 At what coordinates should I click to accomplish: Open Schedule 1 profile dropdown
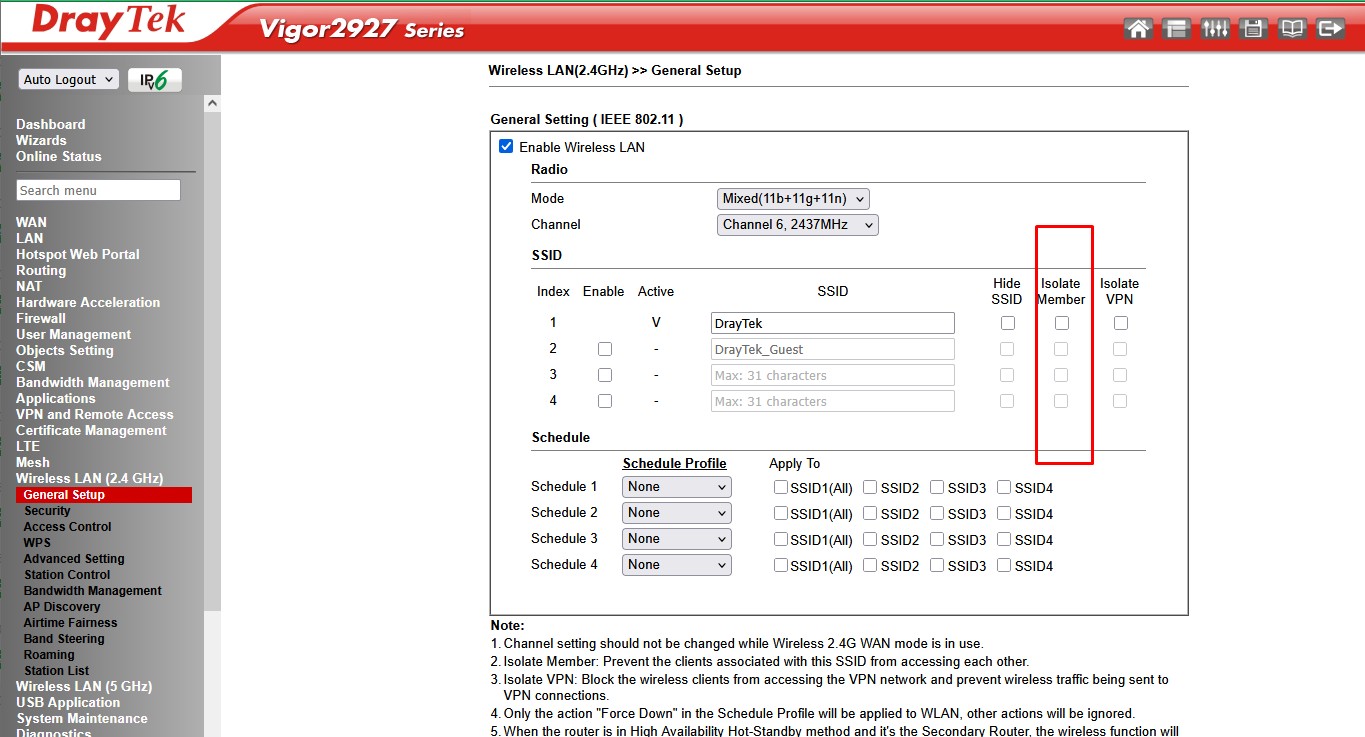676,487
